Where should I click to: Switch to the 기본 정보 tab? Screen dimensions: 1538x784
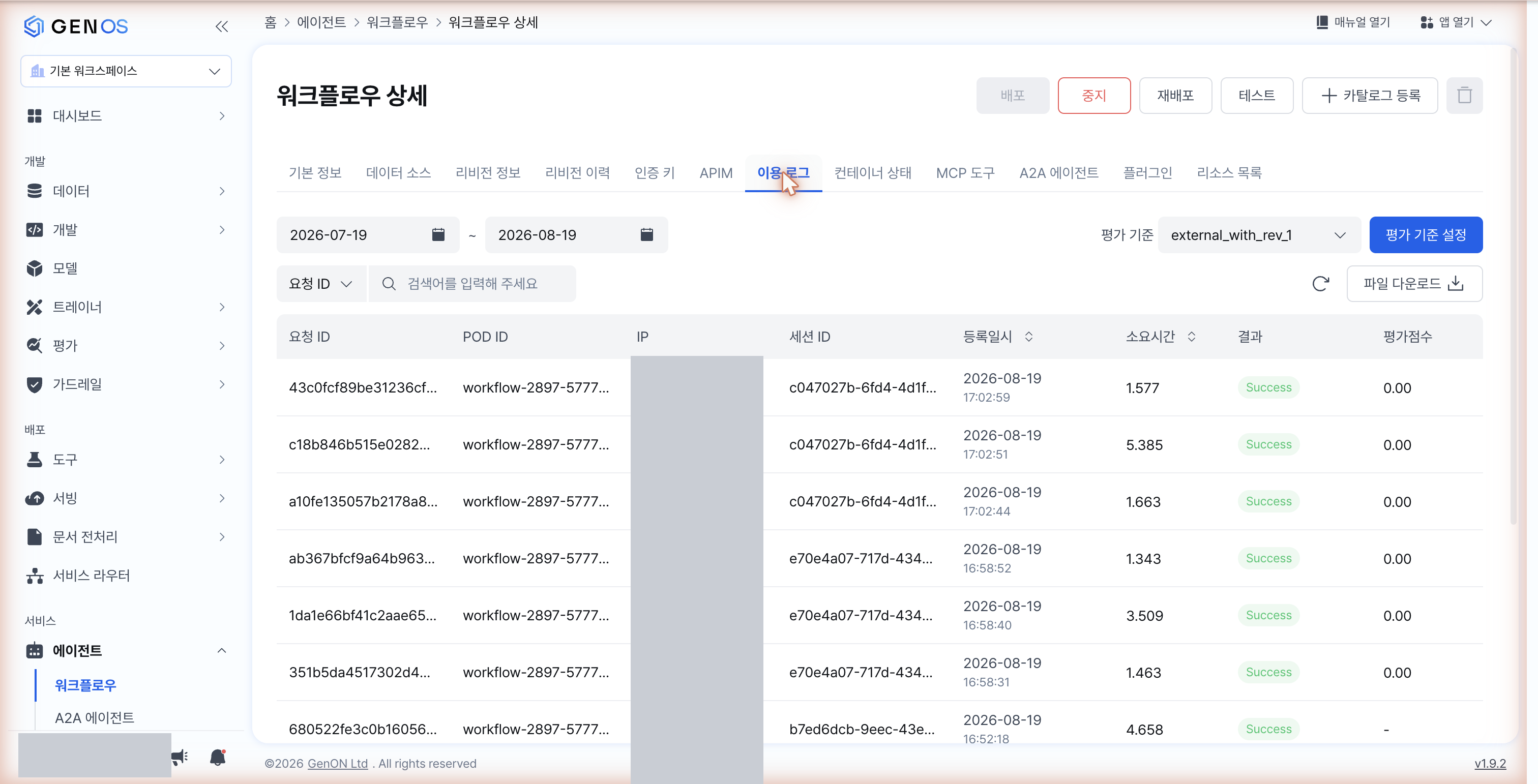point(315,173)
